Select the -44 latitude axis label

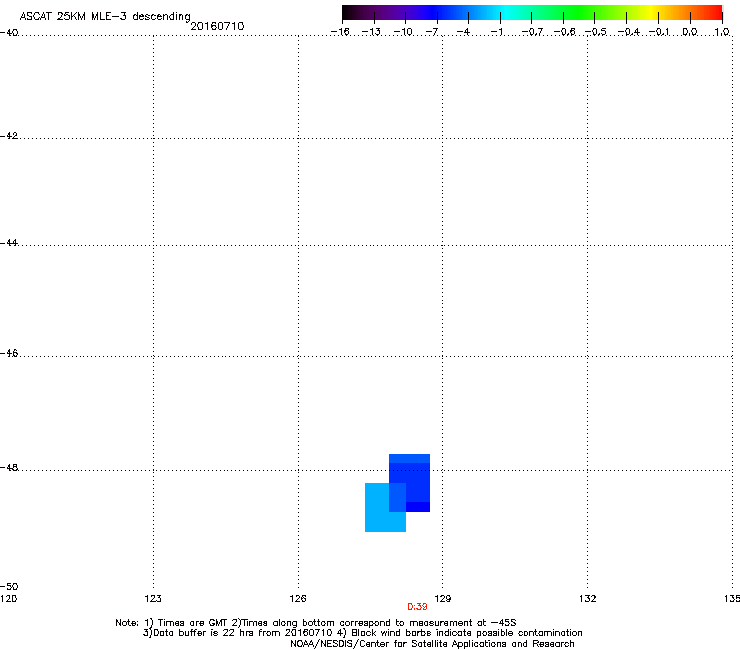(x=9, y=243)
